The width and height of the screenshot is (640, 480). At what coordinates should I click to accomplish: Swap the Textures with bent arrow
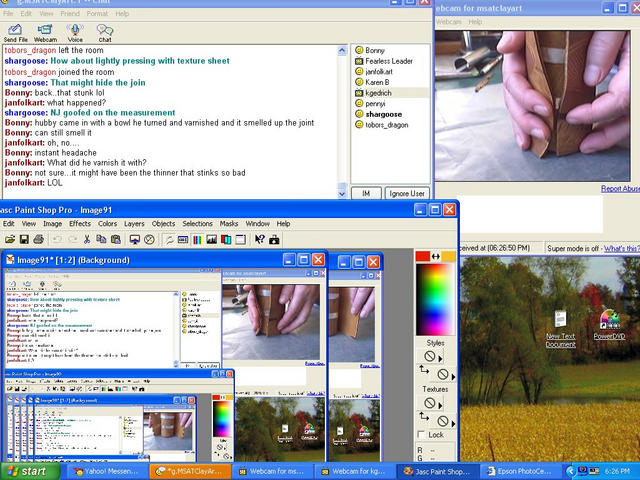pyautogui.click(x=424, y=416)
